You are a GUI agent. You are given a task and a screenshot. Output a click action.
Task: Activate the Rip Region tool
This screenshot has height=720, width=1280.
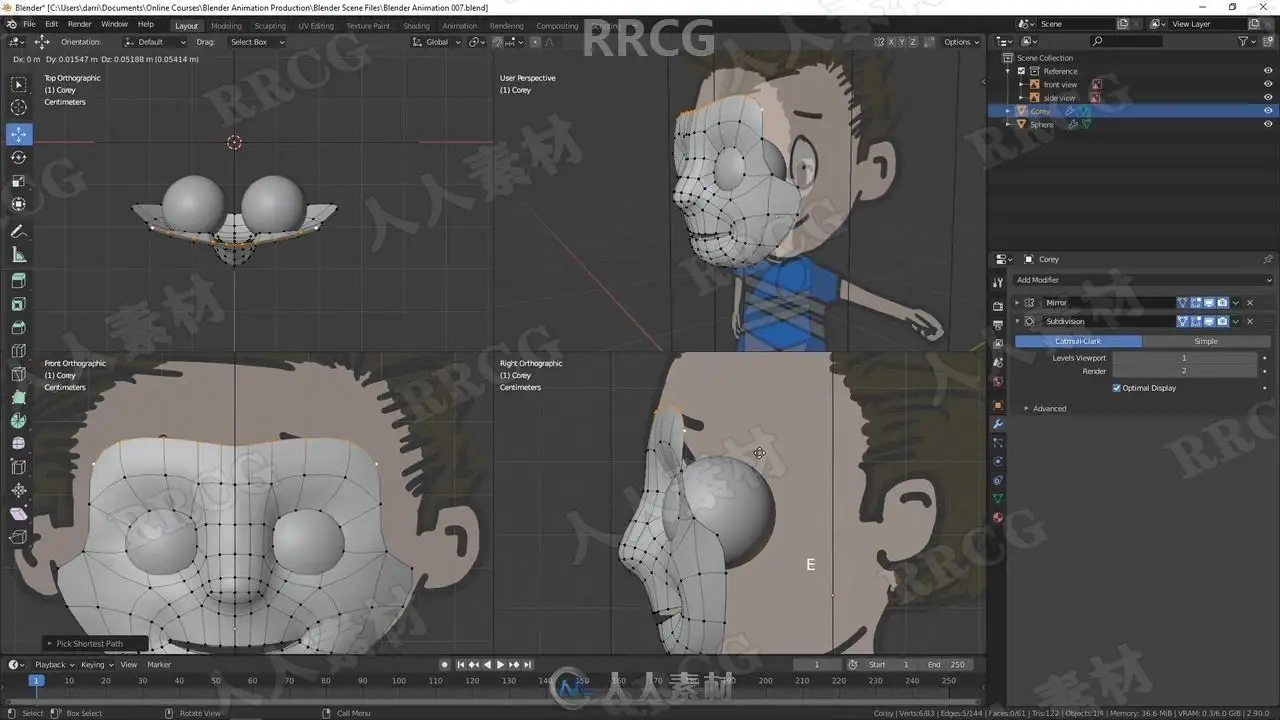click(x=19, y=537)
